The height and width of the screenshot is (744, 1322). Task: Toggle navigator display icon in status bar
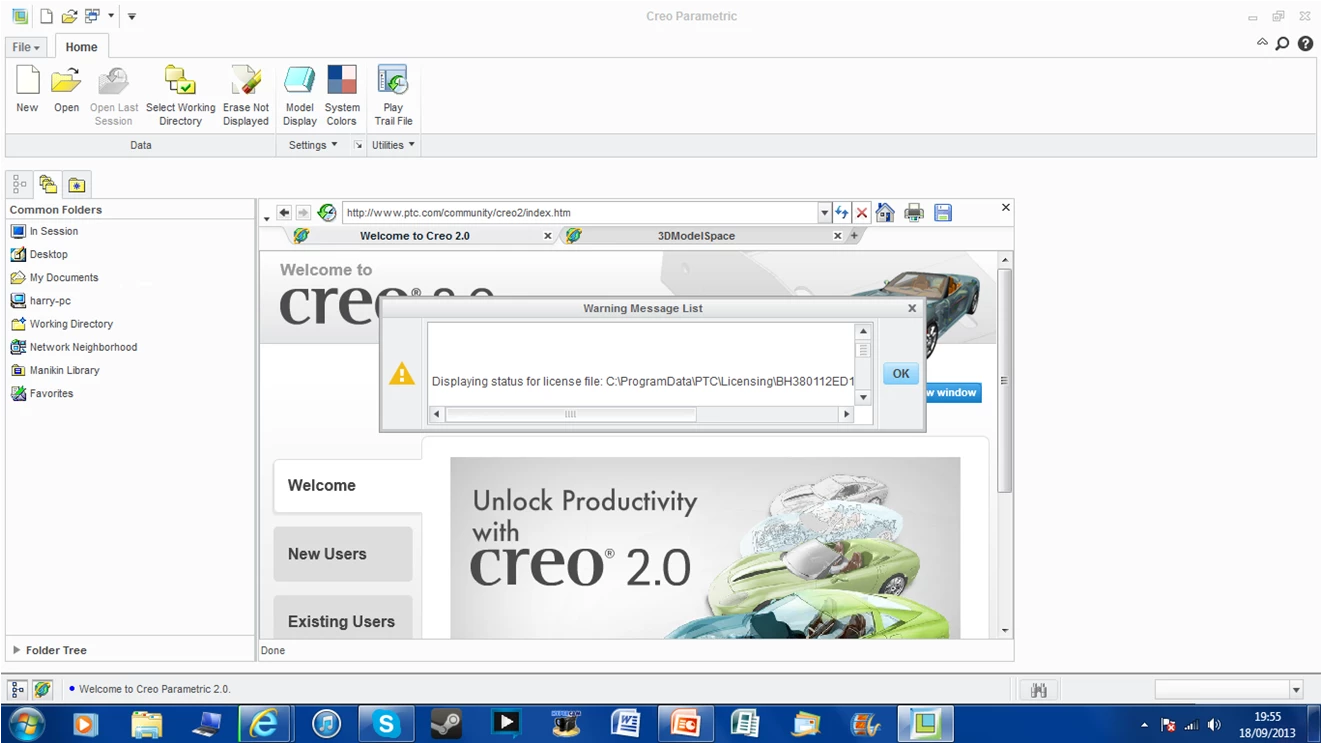(17, 689)
